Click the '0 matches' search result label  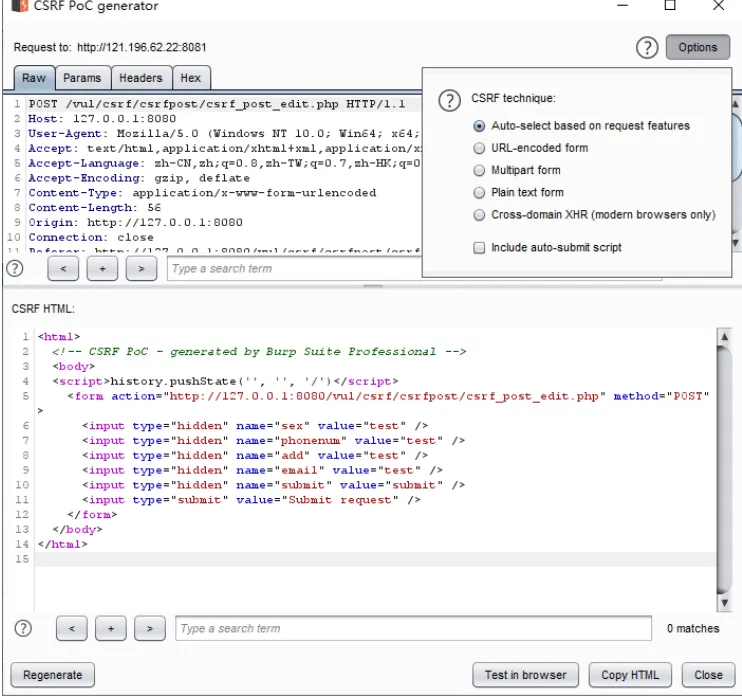coord(693,628)
